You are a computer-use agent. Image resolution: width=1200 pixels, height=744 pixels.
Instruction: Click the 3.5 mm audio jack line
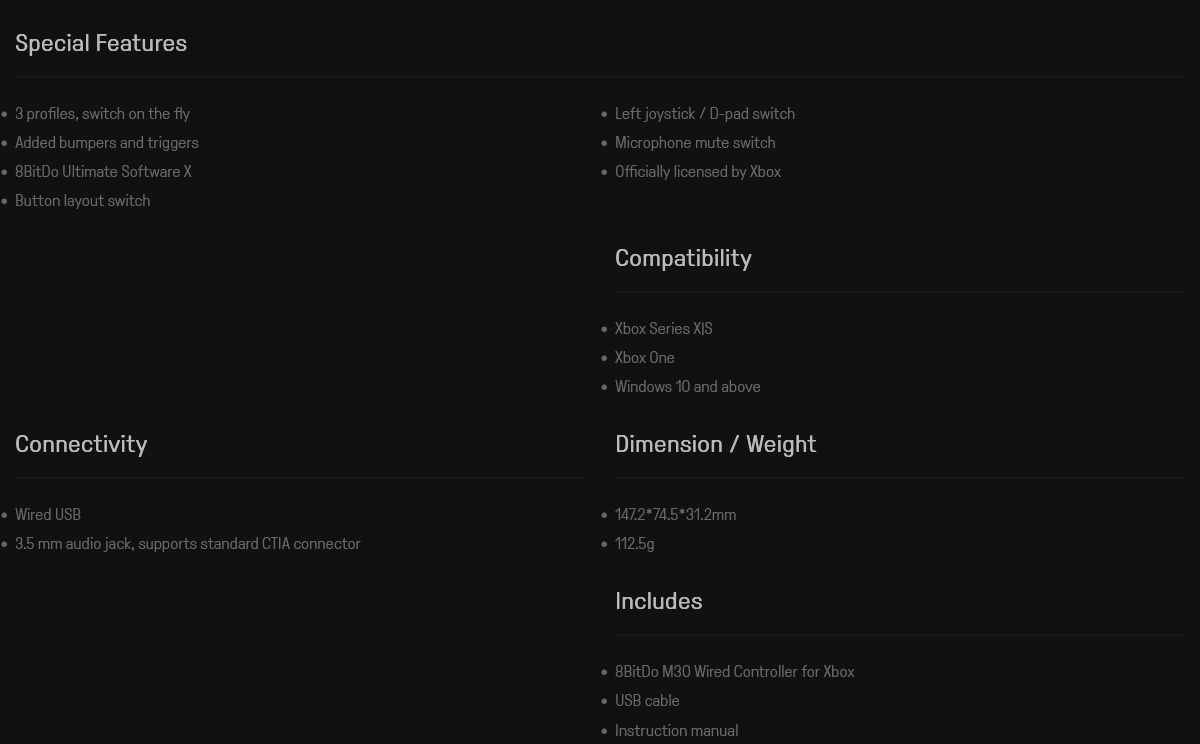(x=188, y=544)
